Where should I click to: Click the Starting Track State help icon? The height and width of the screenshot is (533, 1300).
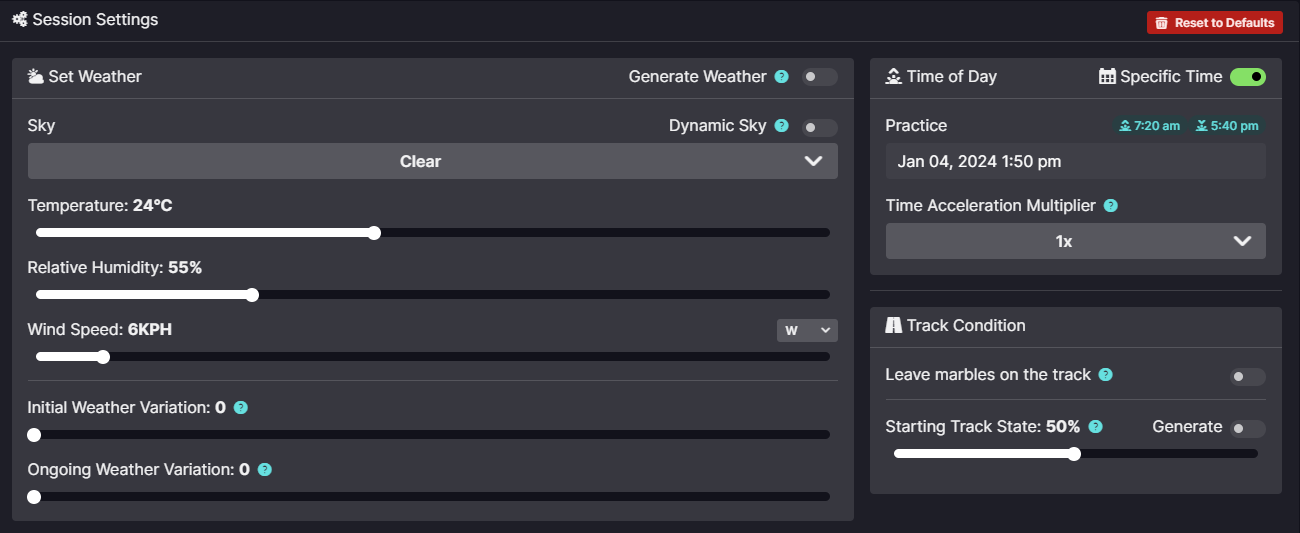coord(1095,427)
